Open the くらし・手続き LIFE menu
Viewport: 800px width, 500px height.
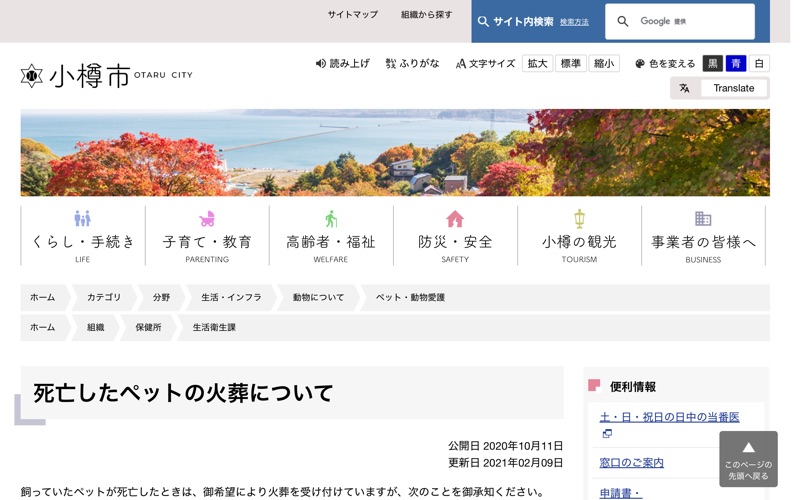[83, 236]
